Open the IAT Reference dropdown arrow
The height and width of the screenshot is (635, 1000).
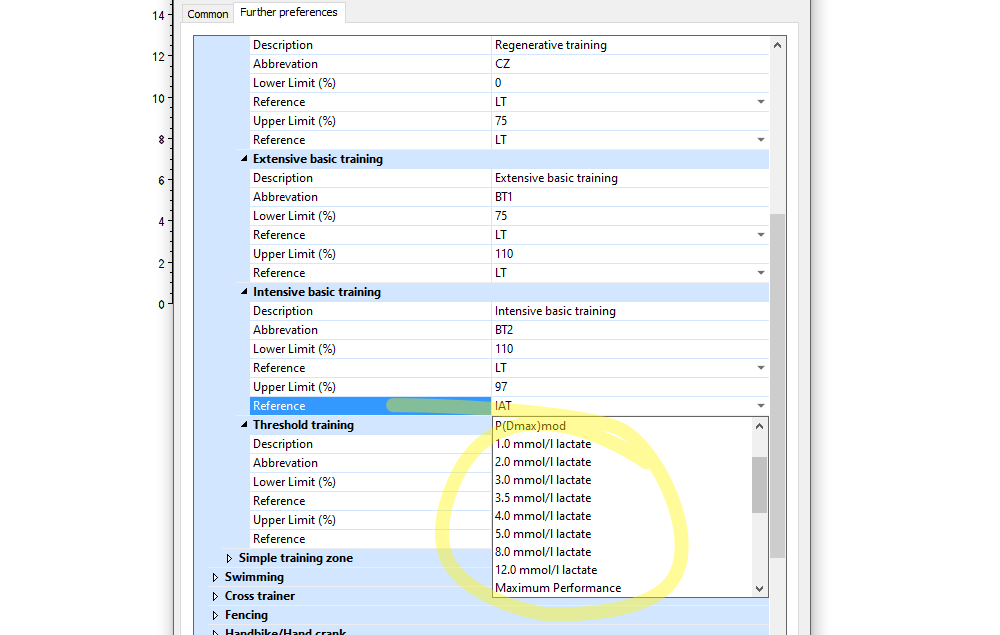coord(761,405)
